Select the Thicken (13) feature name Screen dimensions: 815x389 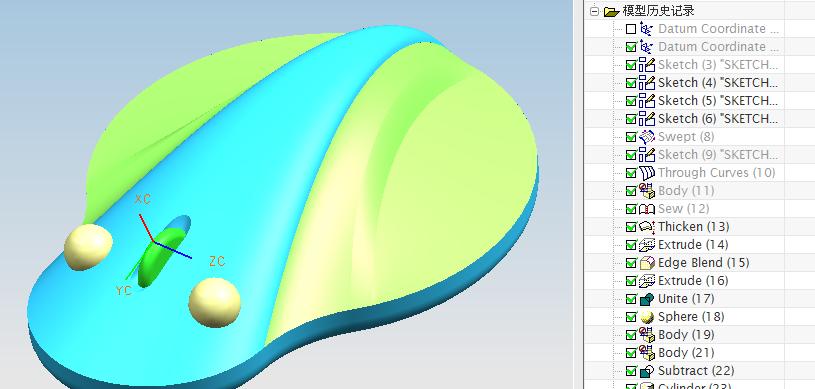pos(693,227)
